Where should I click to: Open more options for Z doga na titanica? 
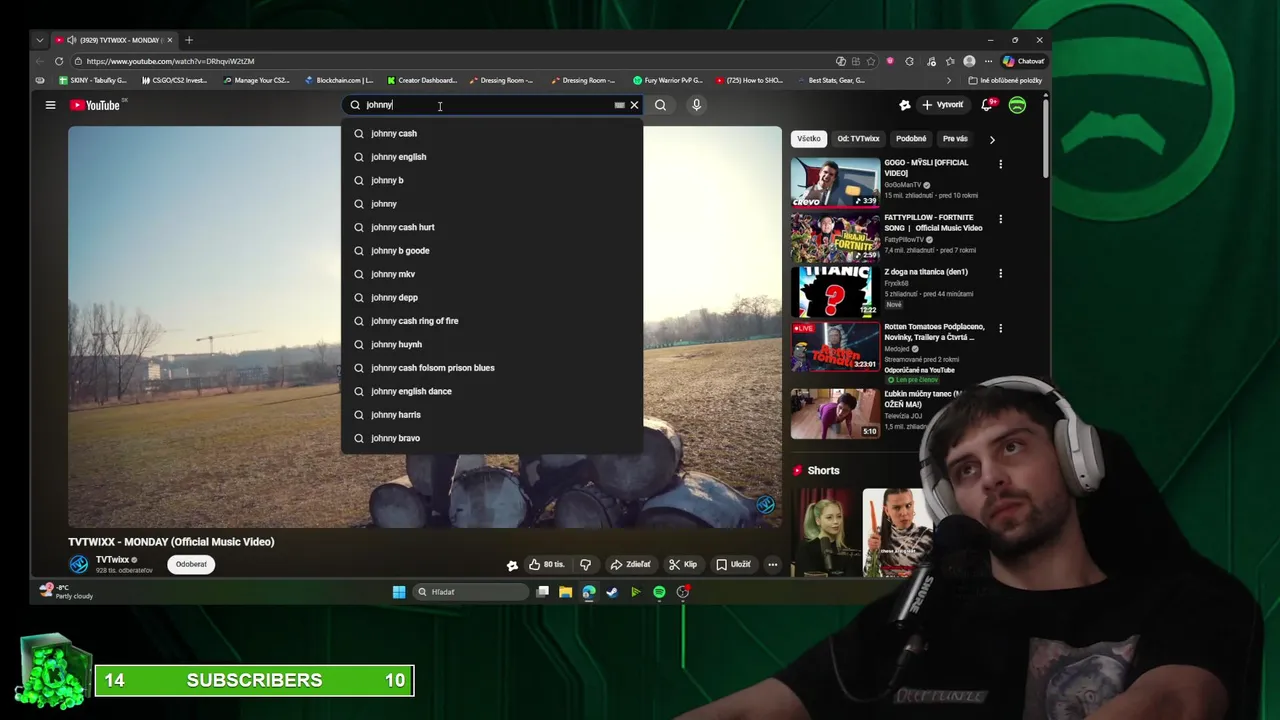pyautogui.click(x=1000, y=273)
